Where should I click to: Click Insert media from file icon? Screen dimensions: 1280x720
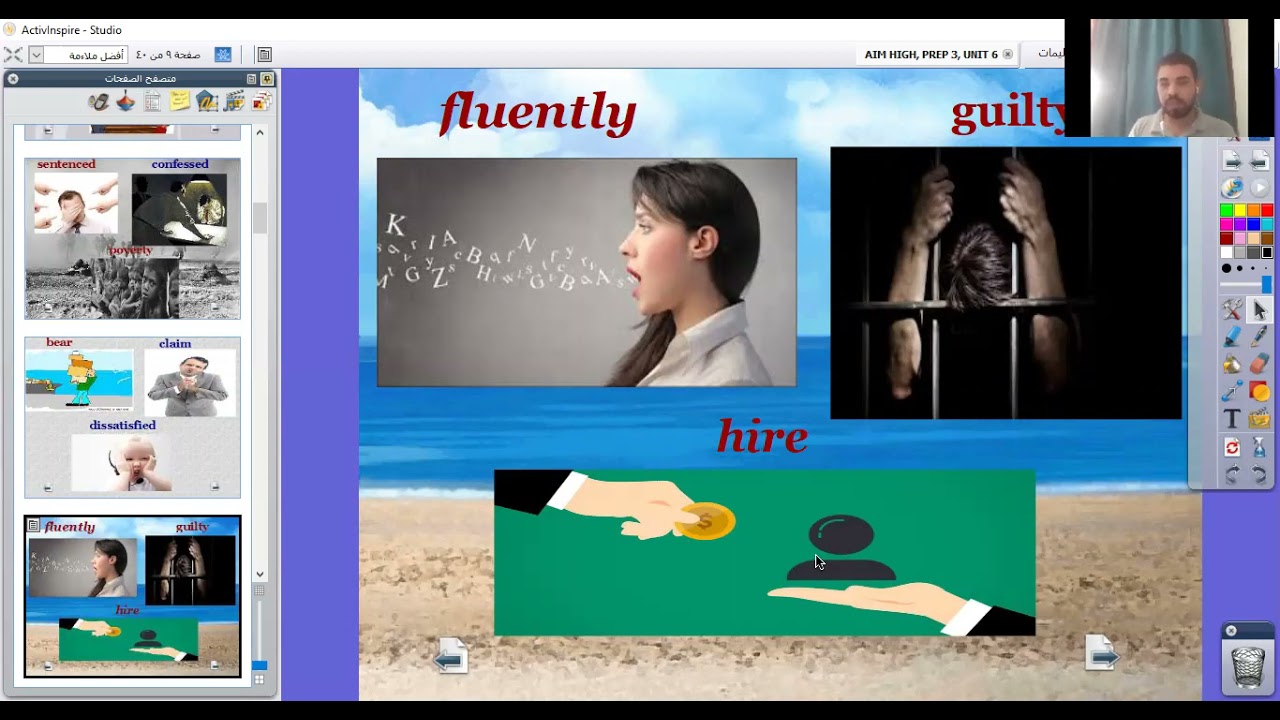pyautogui.click(x=1259, y=419)
